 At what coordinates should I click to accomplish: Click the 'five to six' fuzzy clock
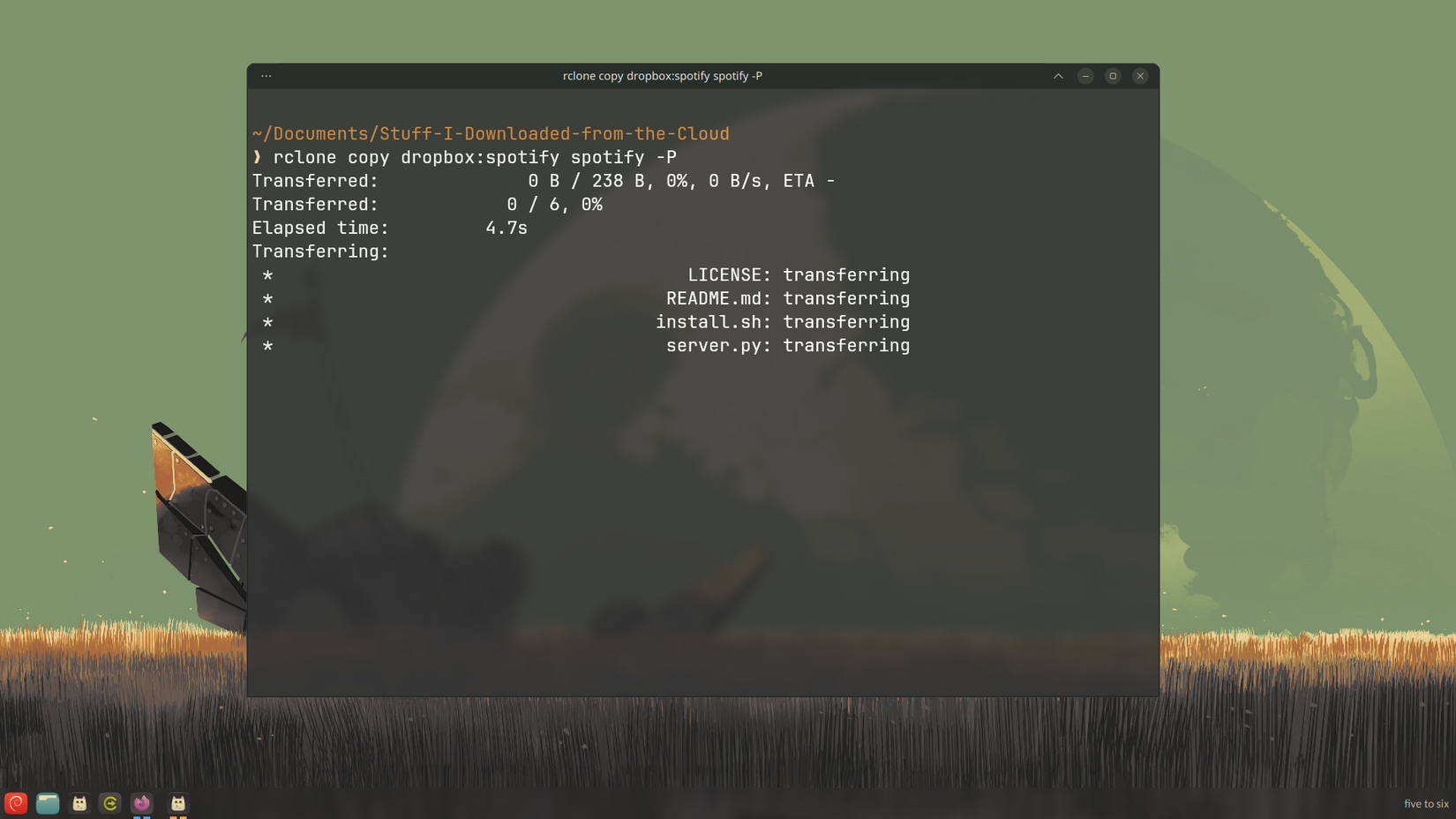(1426, 804)
